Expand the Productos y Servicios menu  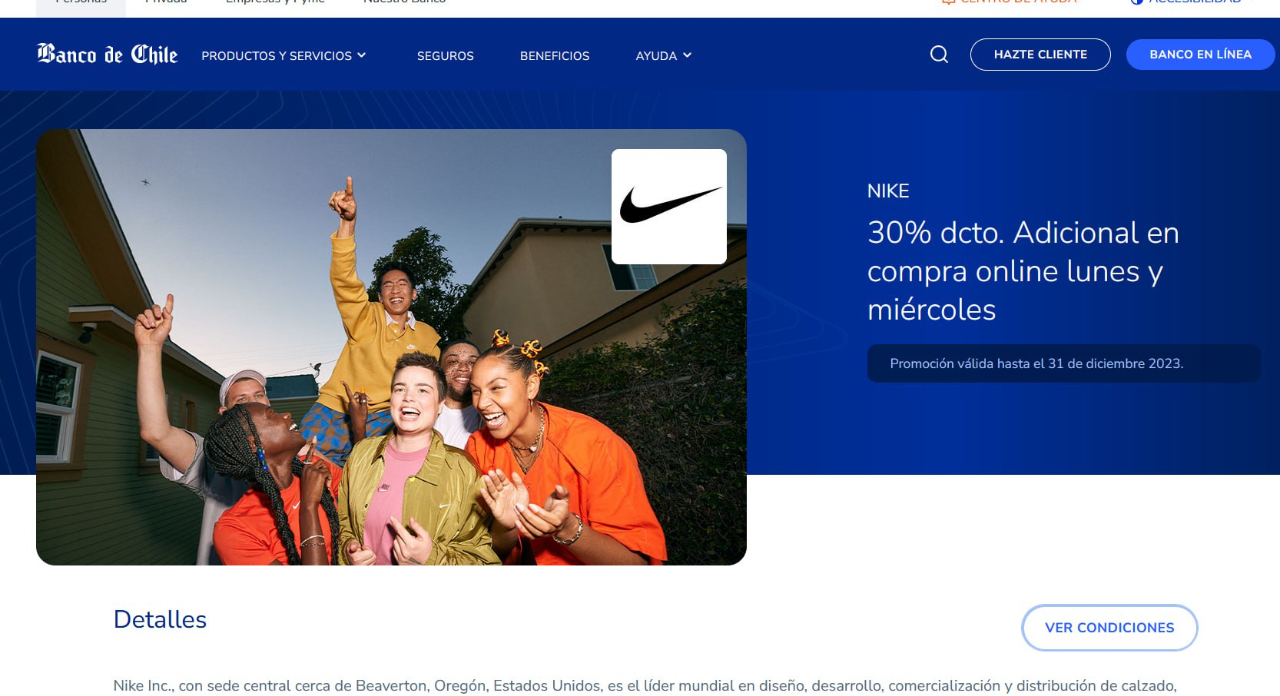pyautogui.click(x=284, y=56)
